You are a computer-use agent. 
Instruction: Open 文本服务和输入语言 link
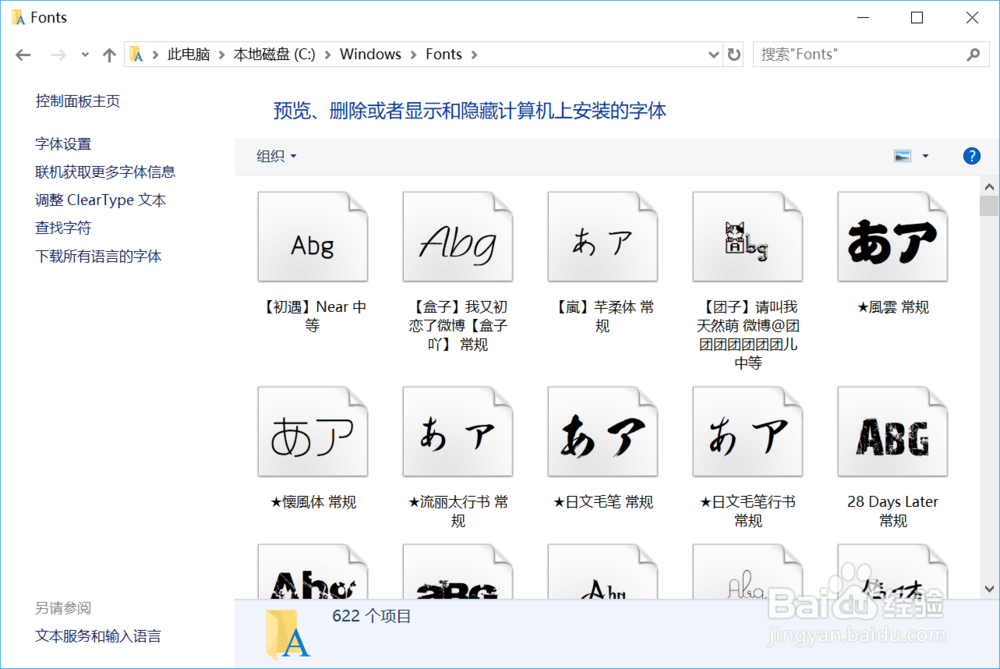(x=98, y=636)
